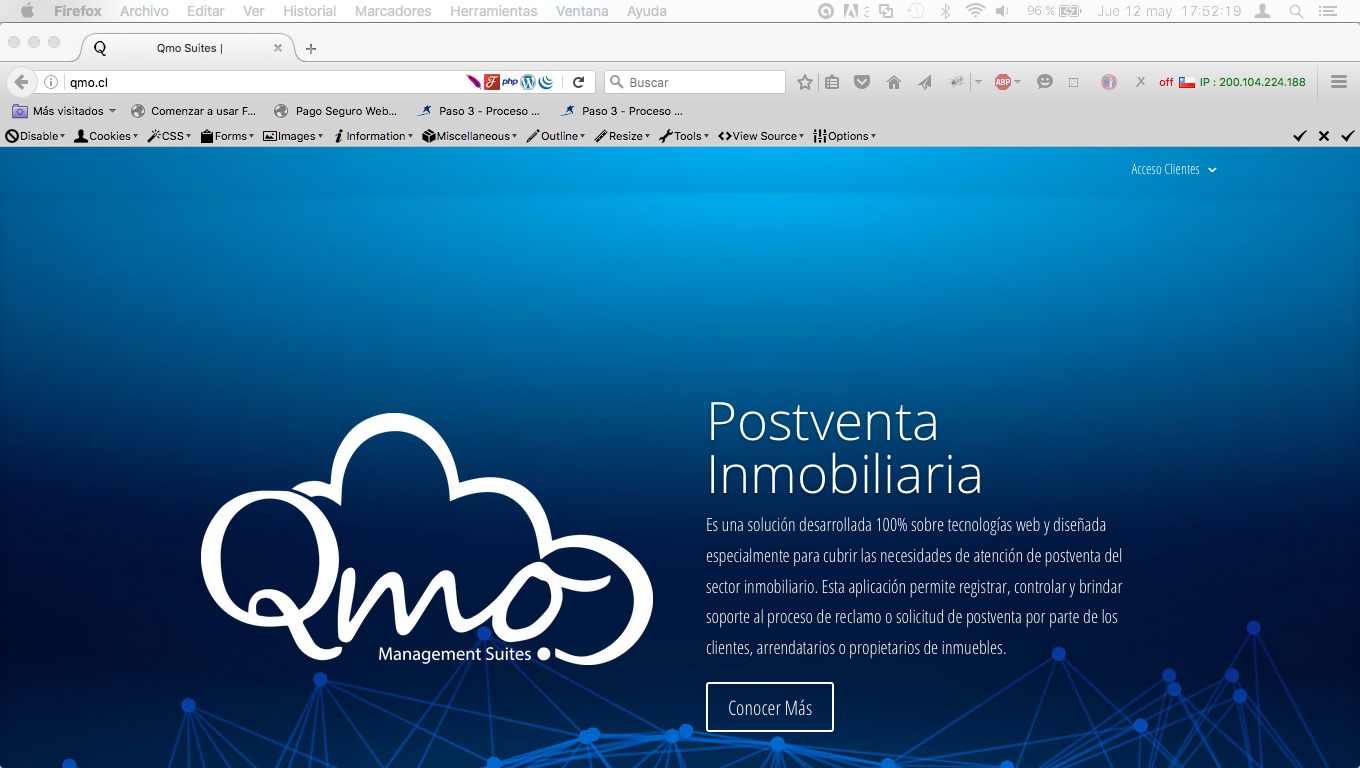Viewport: 1360px width, 768px height.
Task: Open the Pago Seguro Web bookmark
Action: (336, 111)
